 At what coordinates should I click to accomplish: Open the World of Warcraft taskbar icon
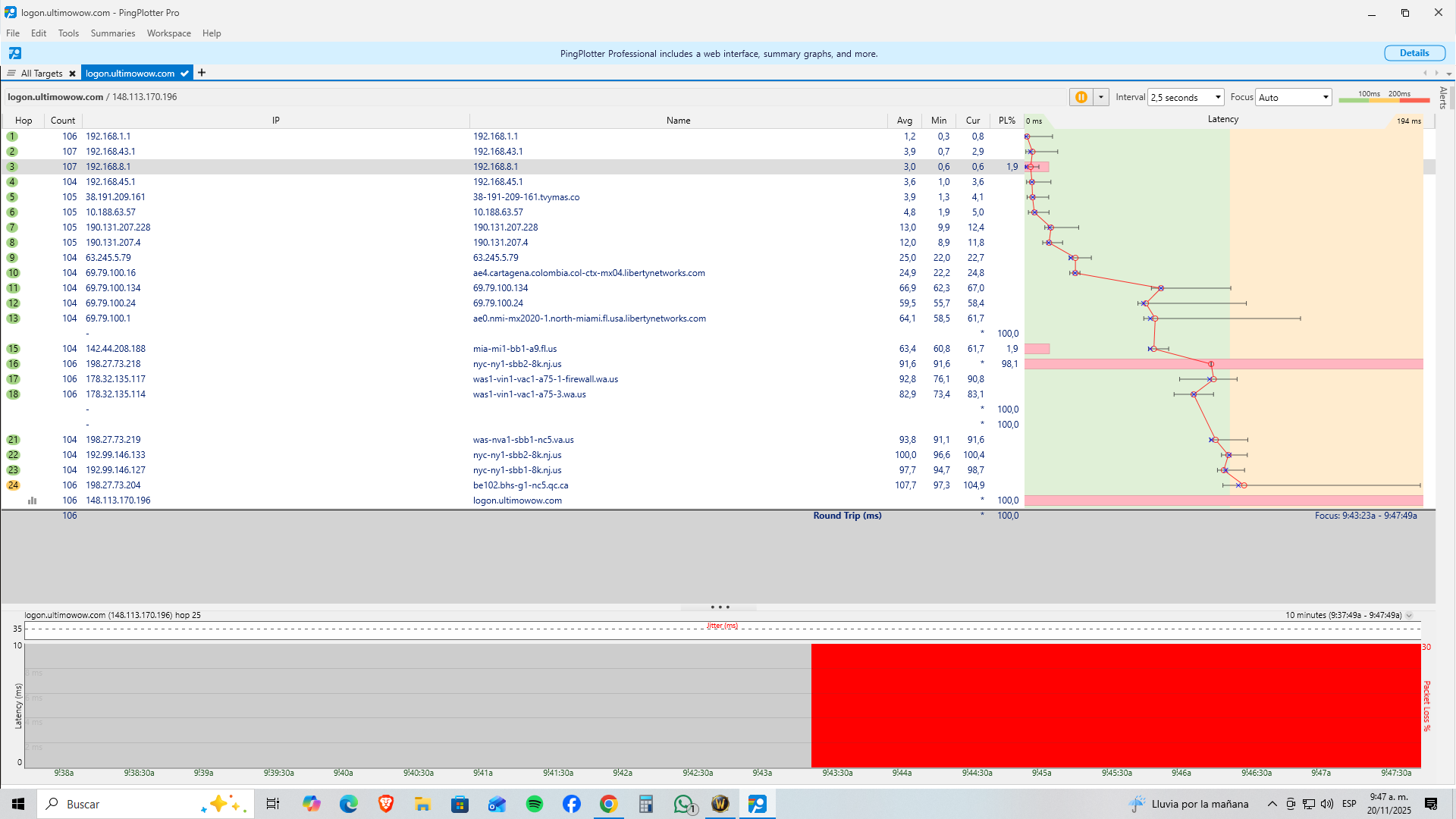[x=720, y=804]
